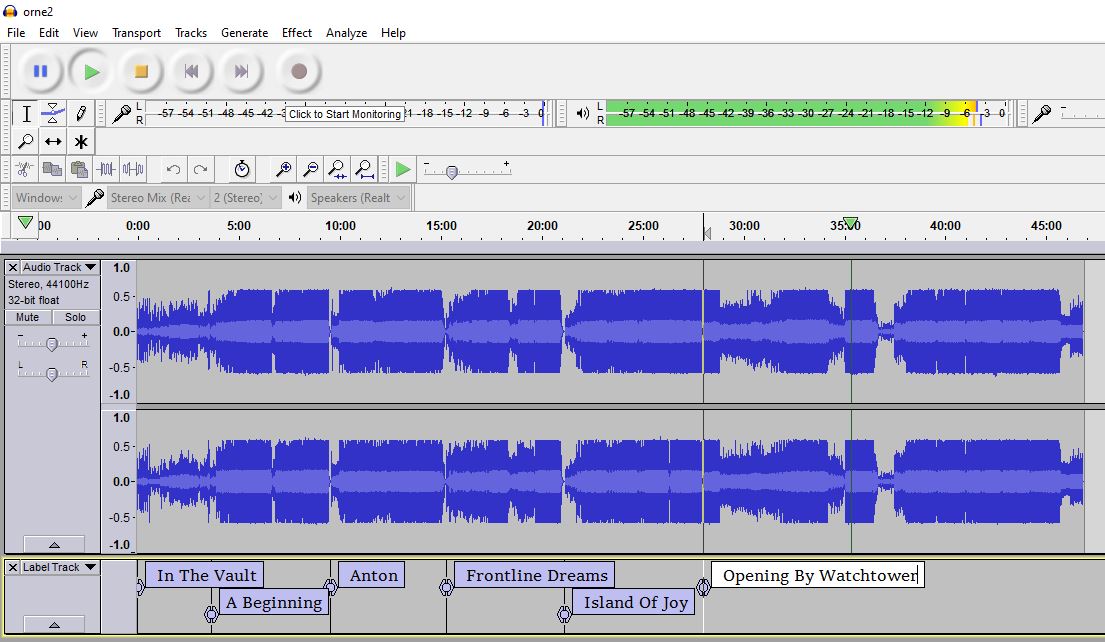This screenshot has height=642, width=1105.
Task: Click the Audio Track pan slider
Action: (x=52, y=374)
